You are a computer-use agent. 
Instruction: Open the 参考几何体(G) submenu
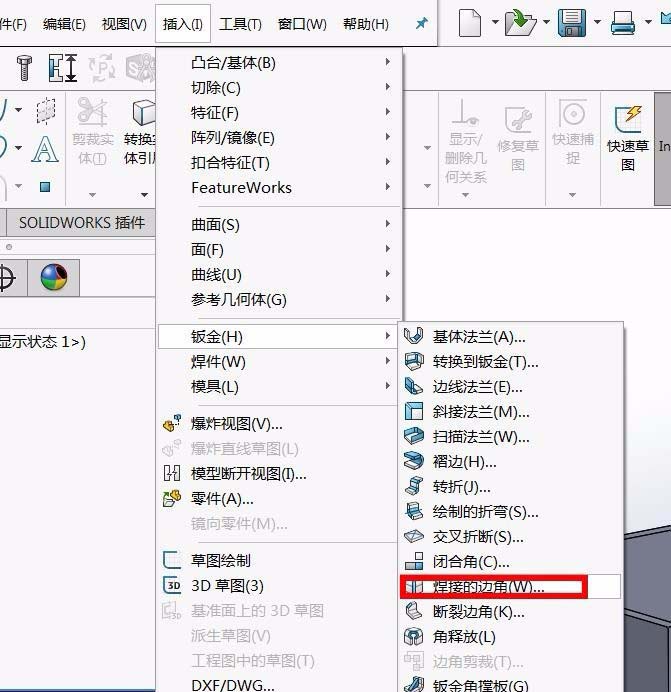(x=279, y=300)
